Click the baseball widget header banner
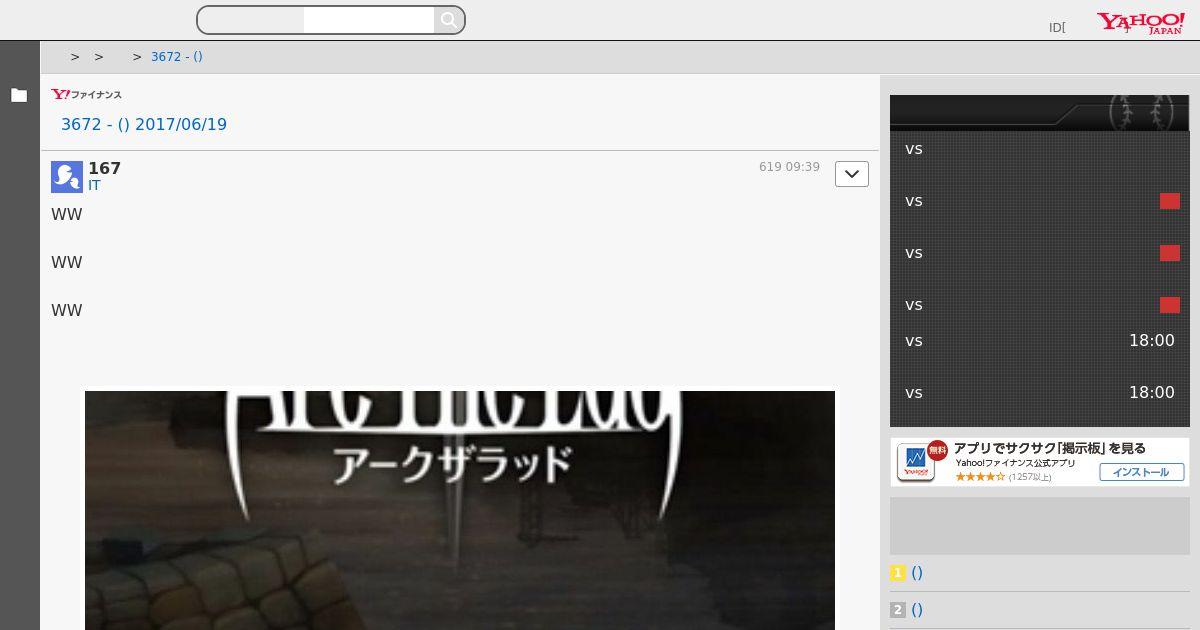 [x=1040, y=113]
